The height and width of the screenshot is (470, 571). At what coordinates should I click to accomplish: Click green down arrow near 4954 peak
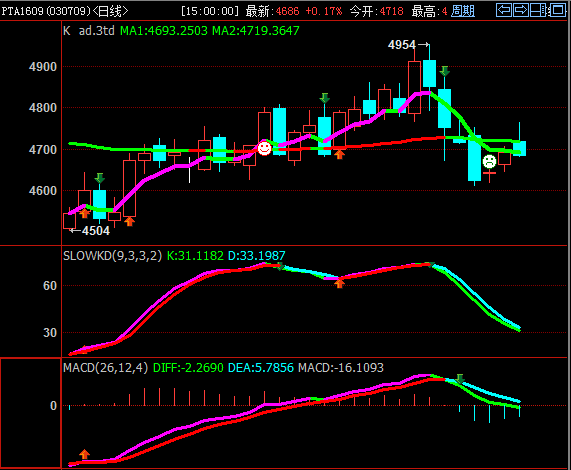pos(444,71)
